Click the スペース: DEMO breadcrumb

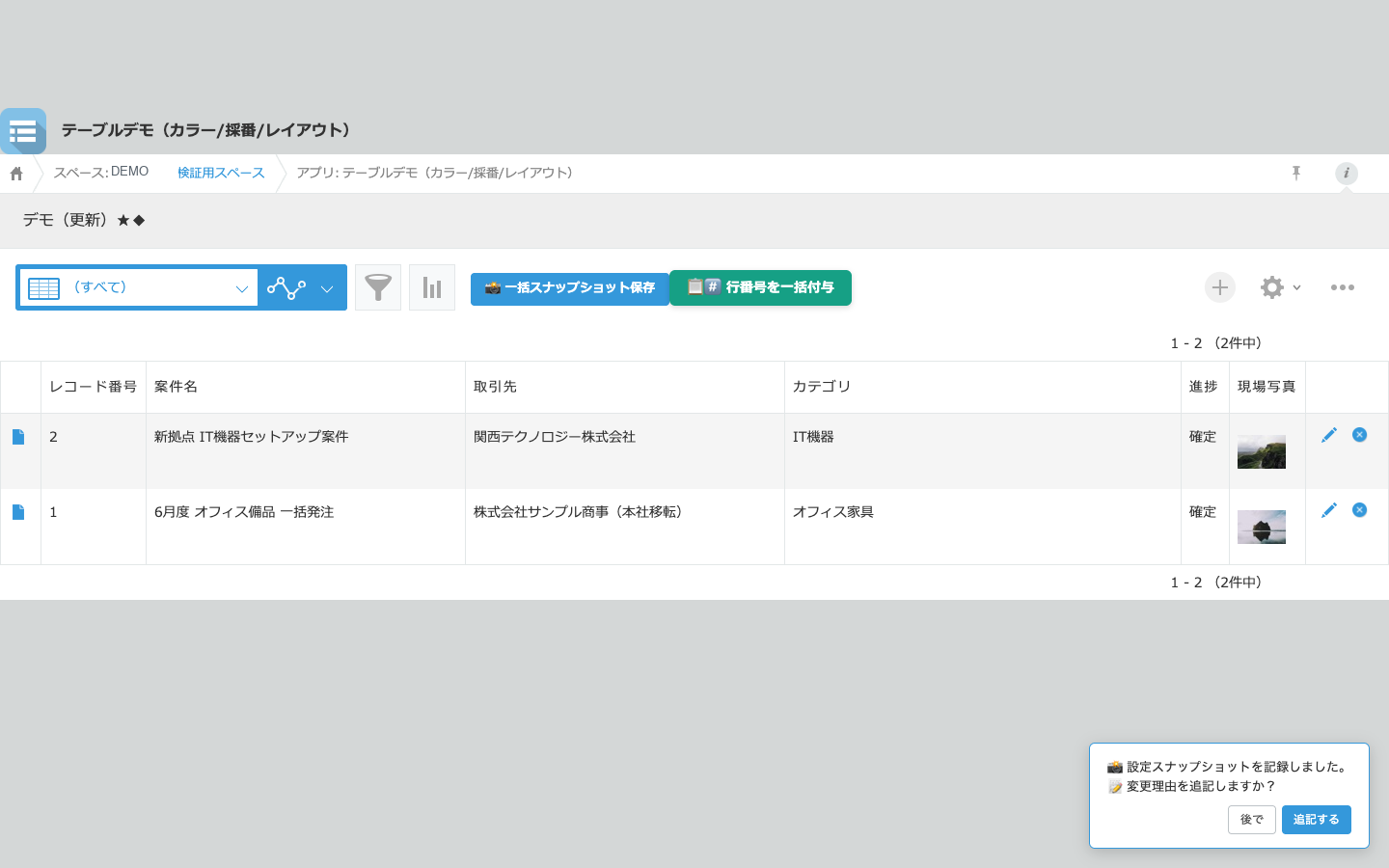tap(101, 172)
